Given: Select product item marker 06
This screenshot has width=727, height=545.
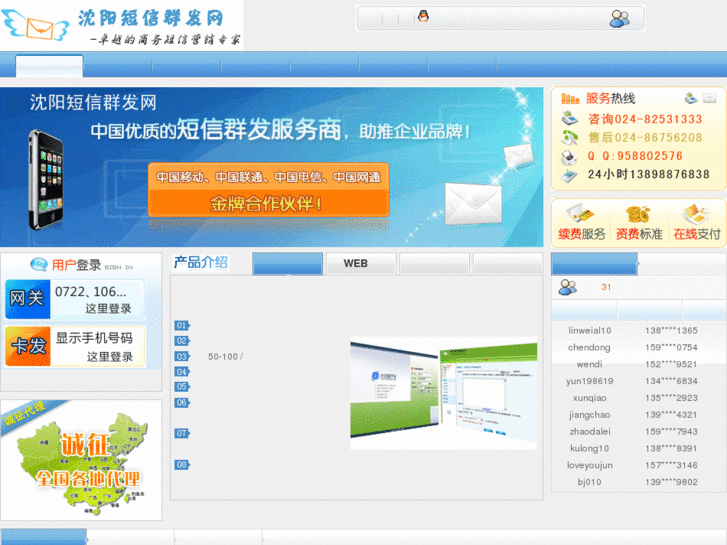Looking at the screenshot, I should point(182,402).
